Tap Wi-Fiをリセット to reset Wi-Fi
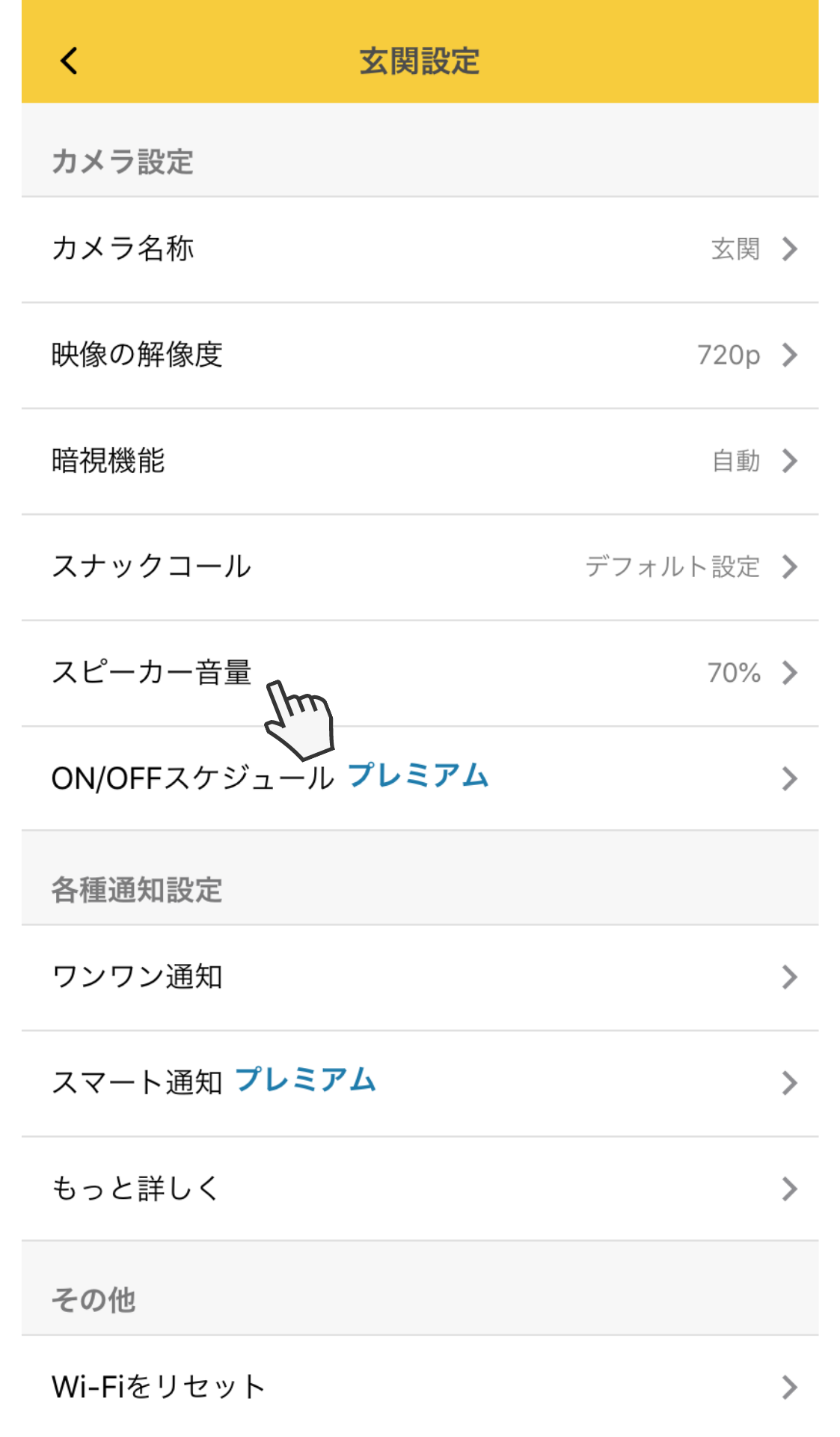The width and height of the screenshot is (840, 1437). pyautogui.click(x=159, y=1387)
